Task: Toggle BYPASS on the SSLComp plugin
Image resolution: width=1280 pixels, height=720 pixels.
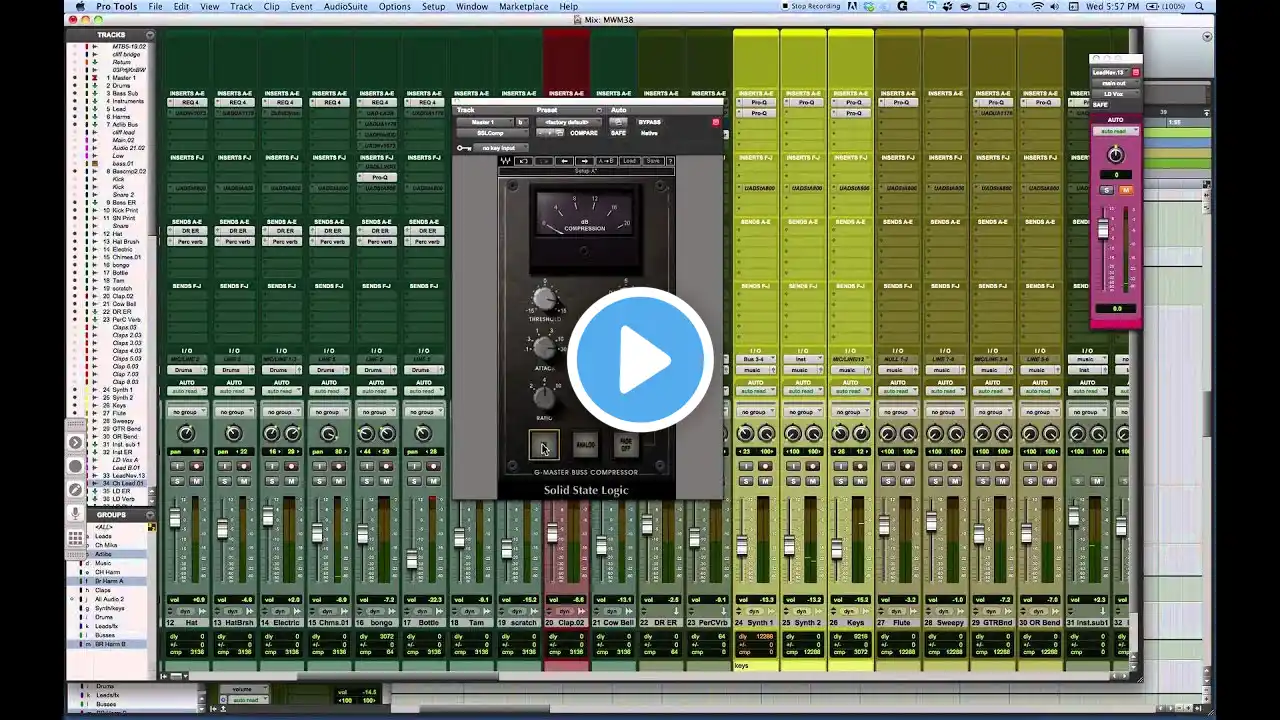Action: click(x=650, y=122)
